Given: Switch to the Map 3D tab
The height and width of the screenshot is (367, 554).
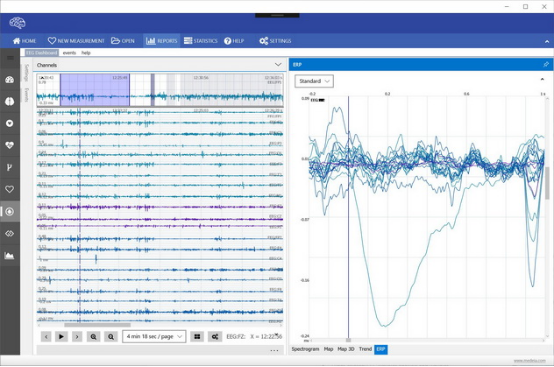Looking at the screenshot, I should pos(346,349).
